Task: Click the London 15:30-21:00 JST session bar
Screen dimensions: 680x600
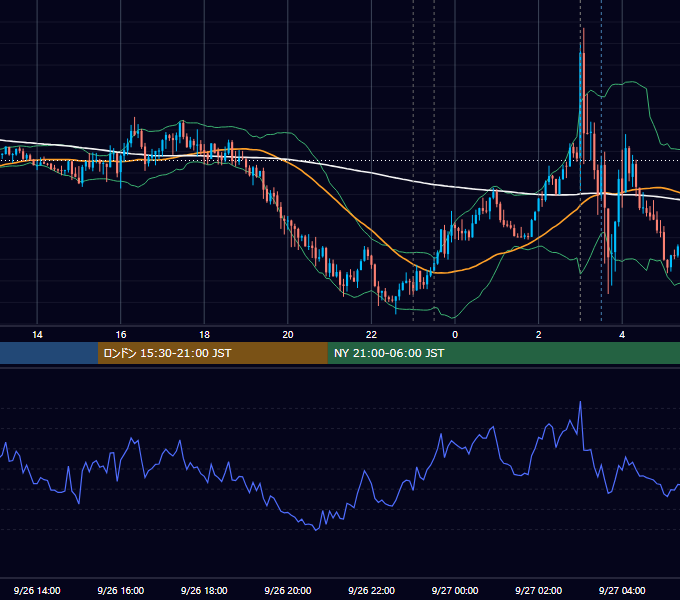Action: click(x=212, y=353)
